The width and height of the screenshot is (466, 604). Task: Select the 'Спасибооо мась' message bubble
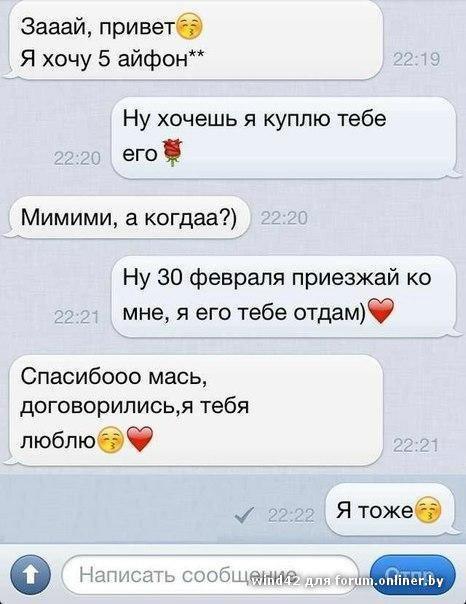tap(193, 410)
